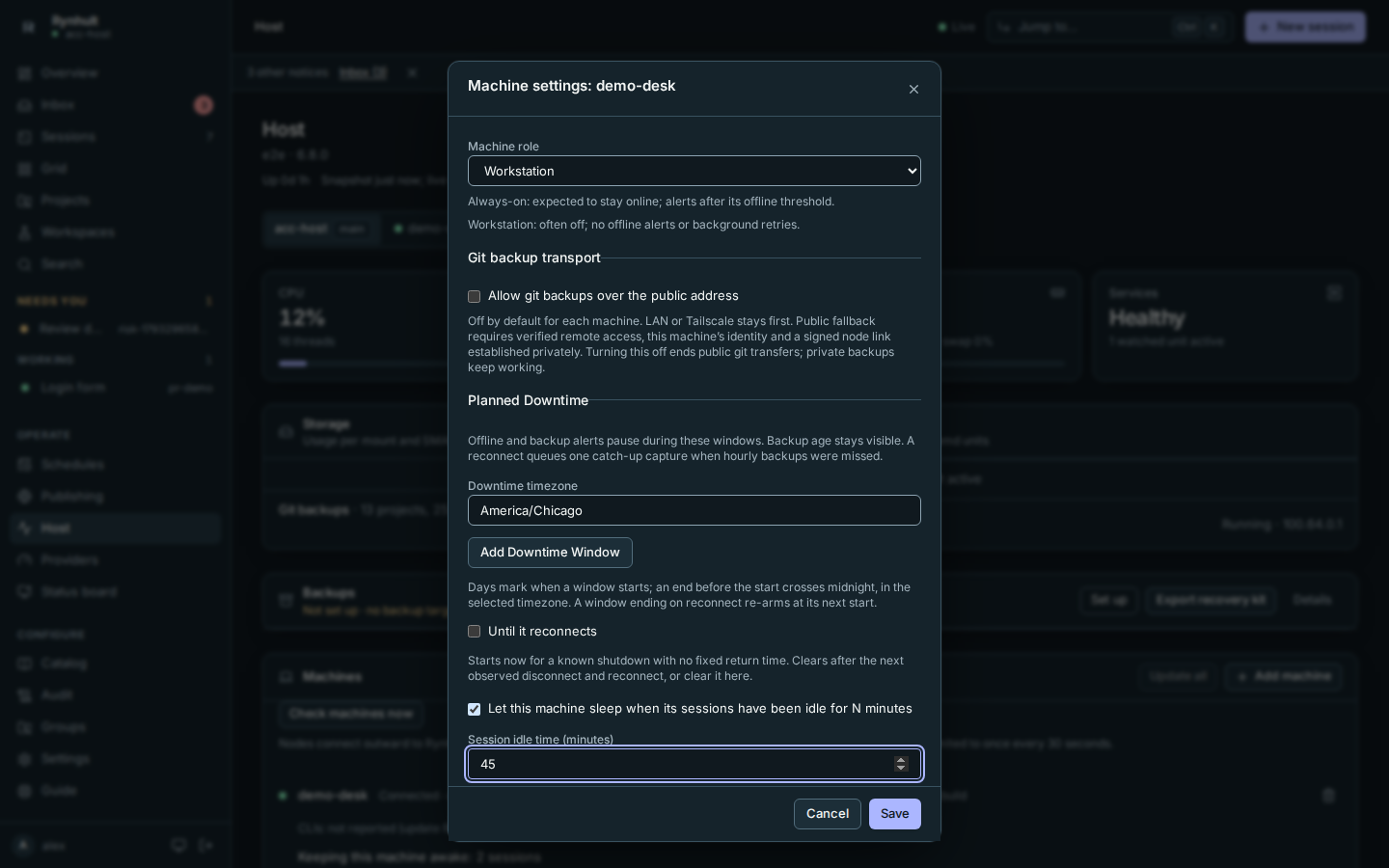
Task: Click the Schedules icon in the sidebar
Action: pyautogui.click(x=25, y=465)
